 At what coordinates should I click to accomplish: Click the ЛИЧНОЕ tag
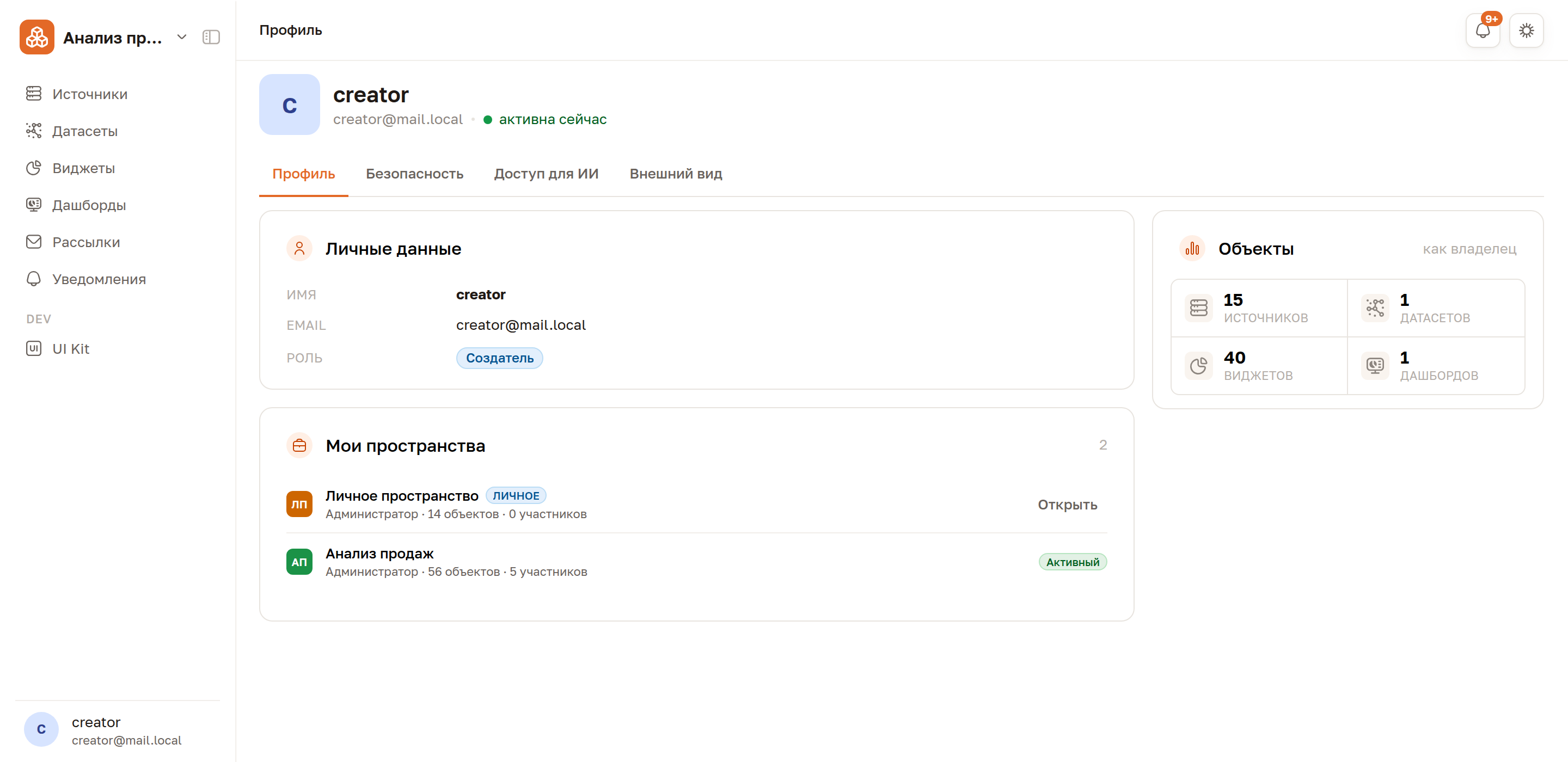(x=516, y=495)
